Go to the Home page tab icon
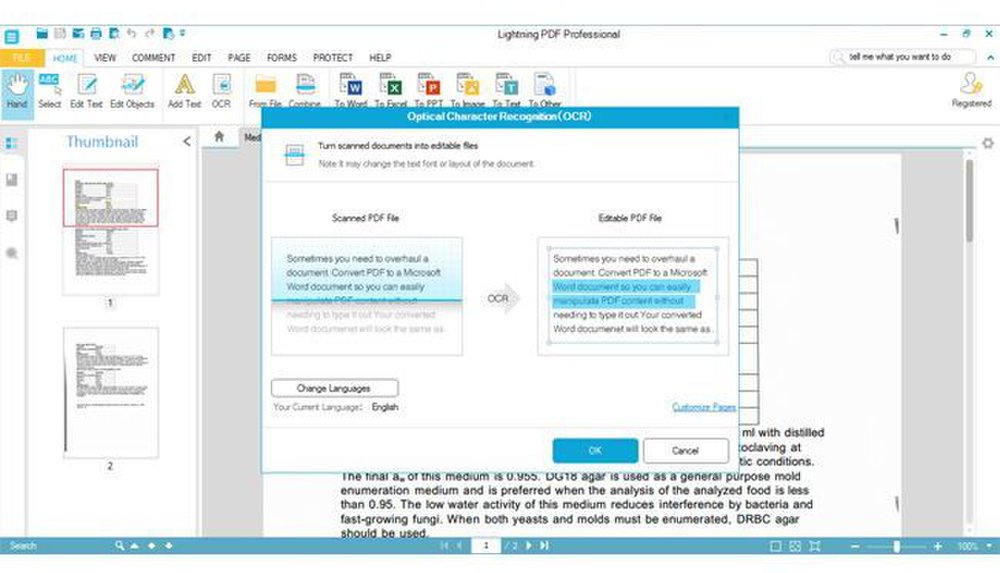Image resolution: width=1000 pixels, height=573 pixels. pos(219,136)
